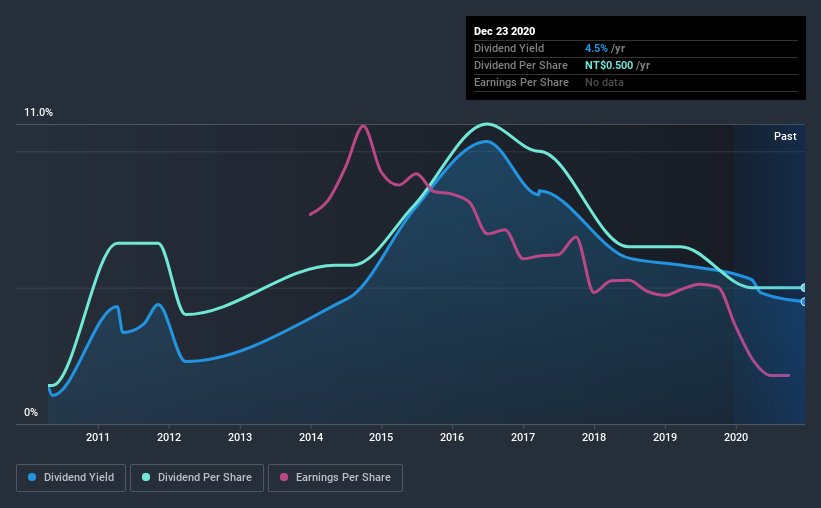
Task: Click the tooltip Dividend Yield row label
Action: click(x=509, y=48)
